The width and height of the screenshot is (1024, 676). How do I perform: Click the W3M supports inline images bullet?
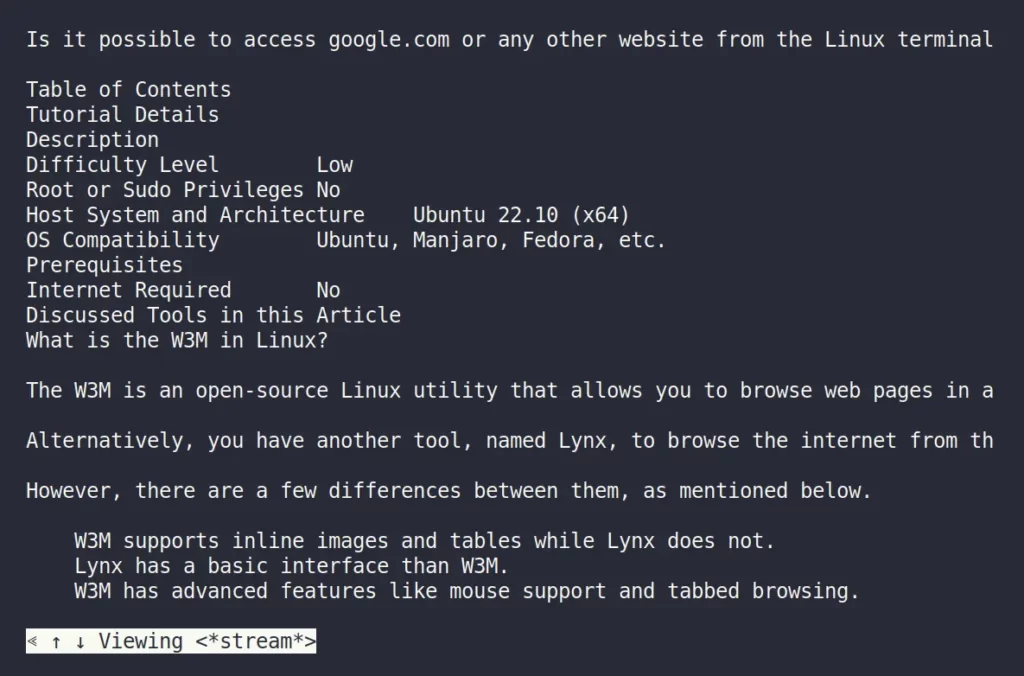424,541
